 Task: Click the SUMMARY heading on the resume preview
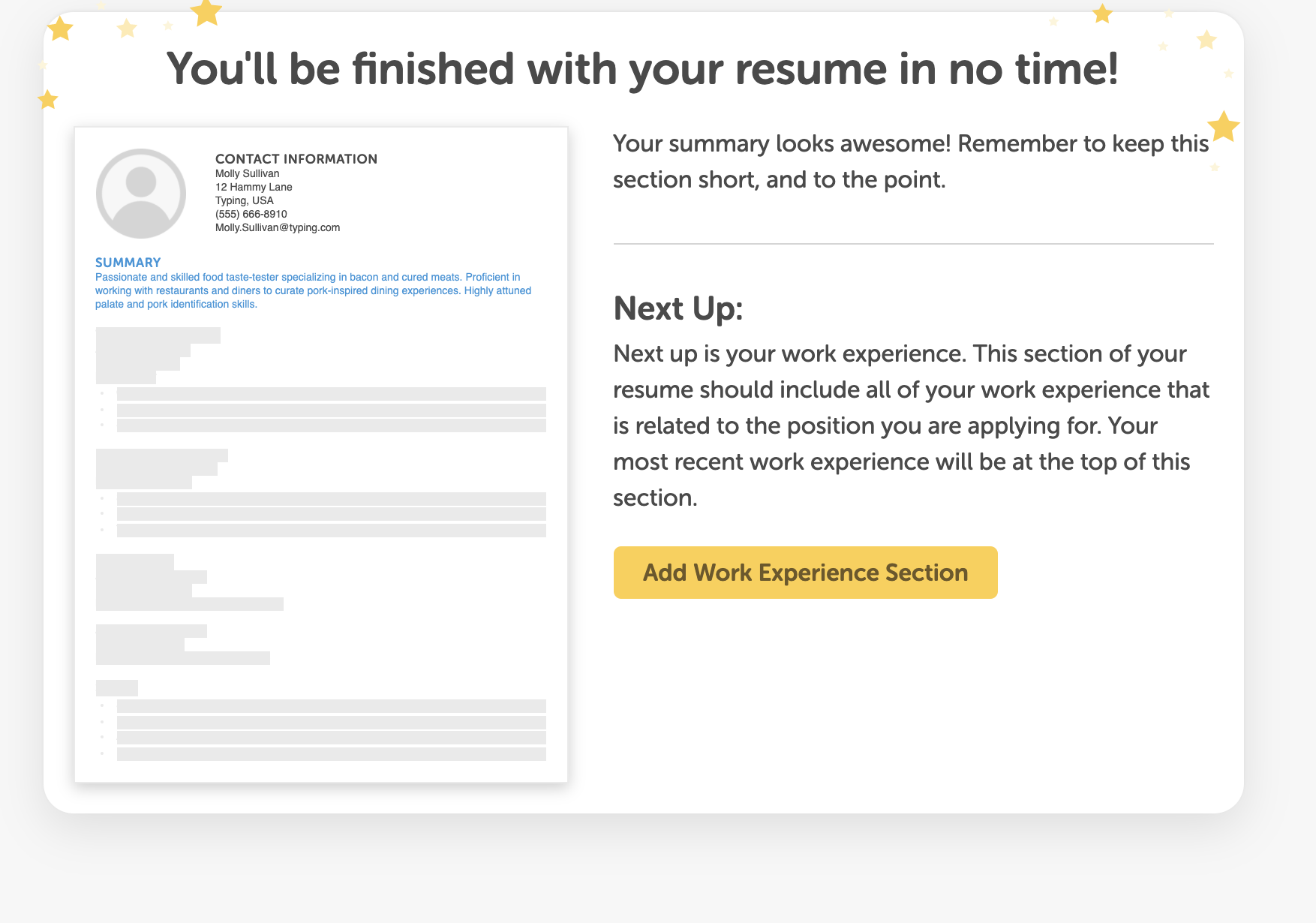[128, 263]
